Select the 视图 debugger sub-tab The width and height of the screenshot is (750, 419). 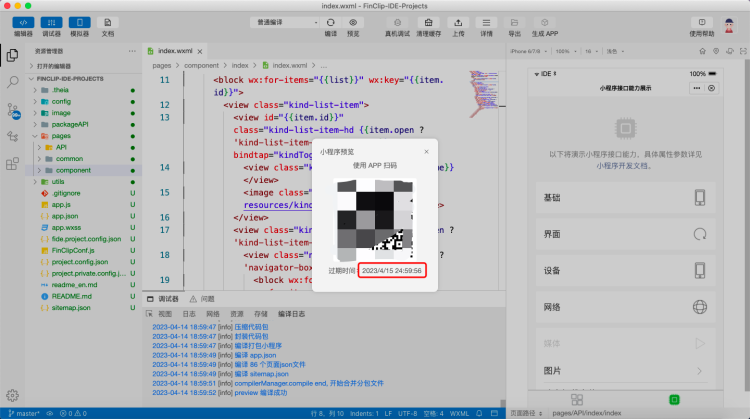(165, 314)
